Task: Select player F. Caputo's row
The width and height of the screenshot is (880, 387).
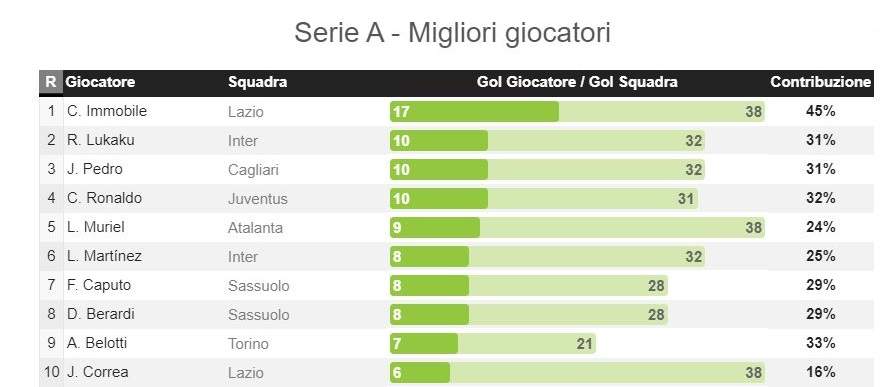Action: (x=456, y=285)
